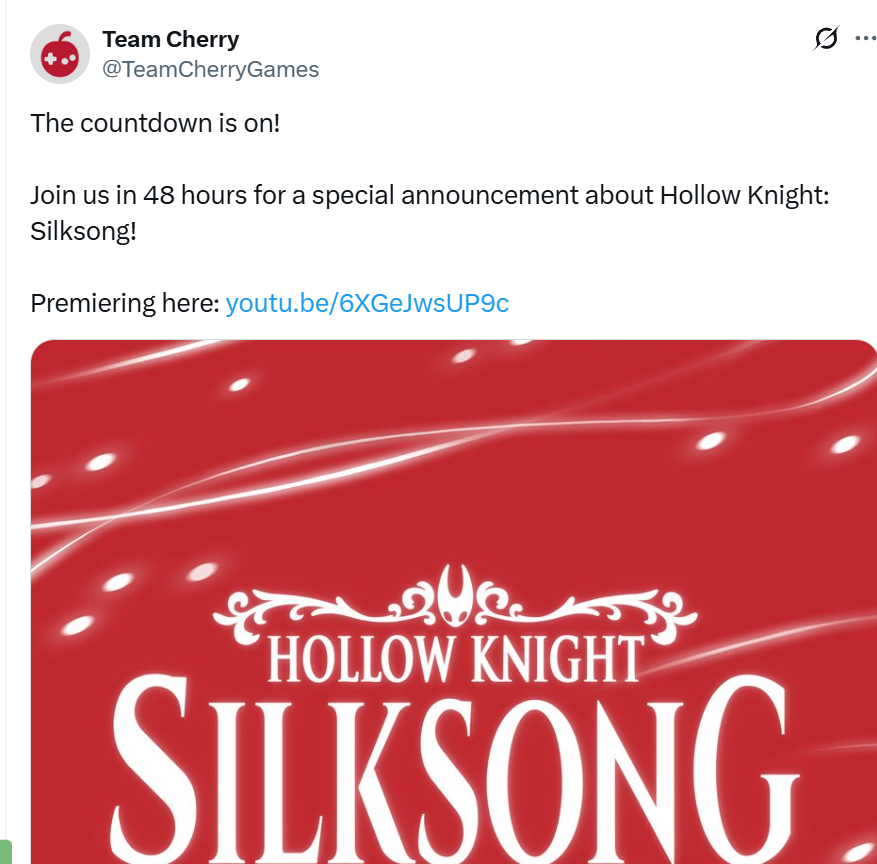Click the right ornamental flourish beside mask
Viewport: 877px width, 864px height.
pyautogui.click(x=586, y=613)
